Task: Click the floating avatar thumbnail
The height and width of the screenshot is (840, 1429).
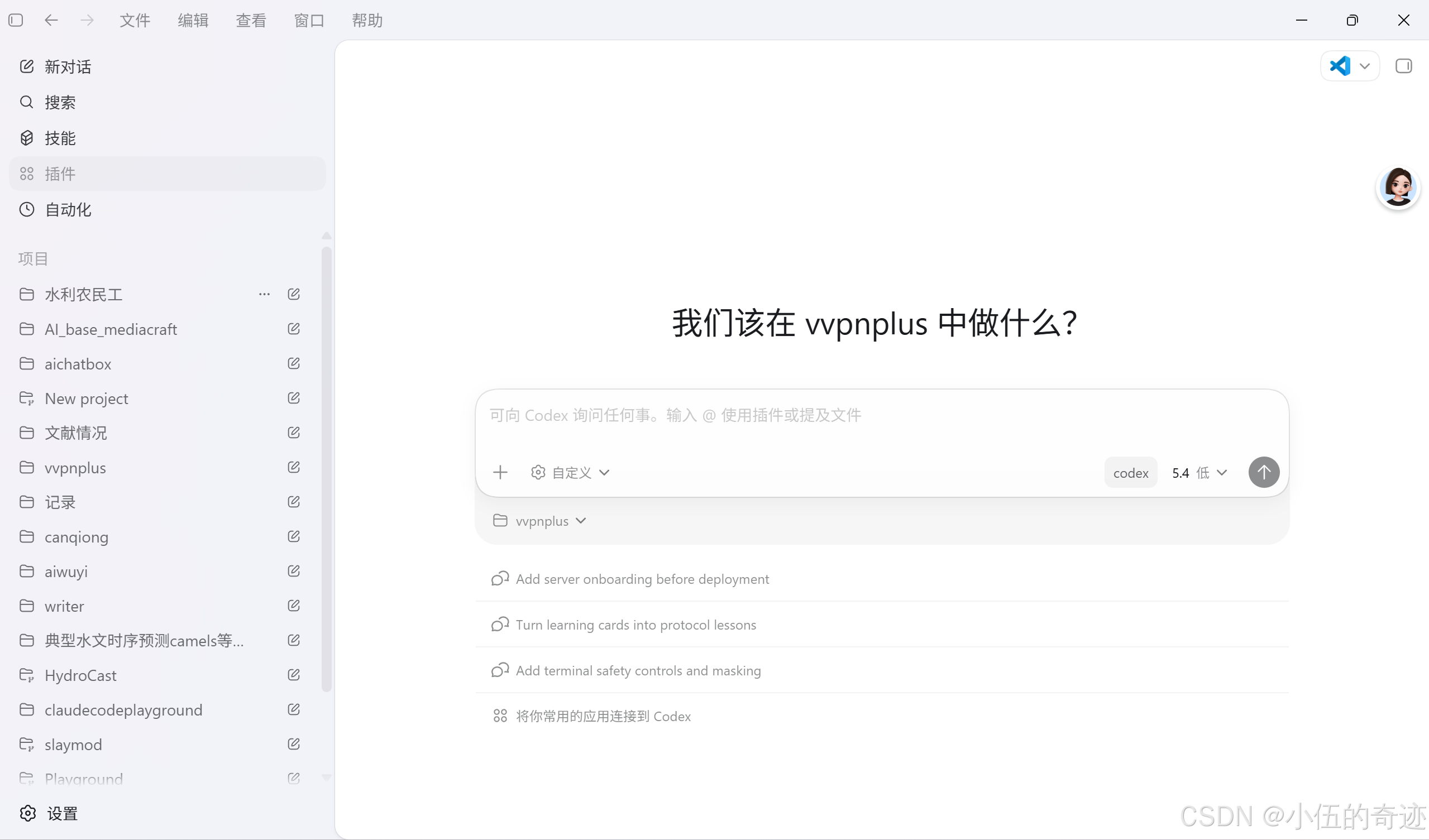Action: pos(1398,188)
